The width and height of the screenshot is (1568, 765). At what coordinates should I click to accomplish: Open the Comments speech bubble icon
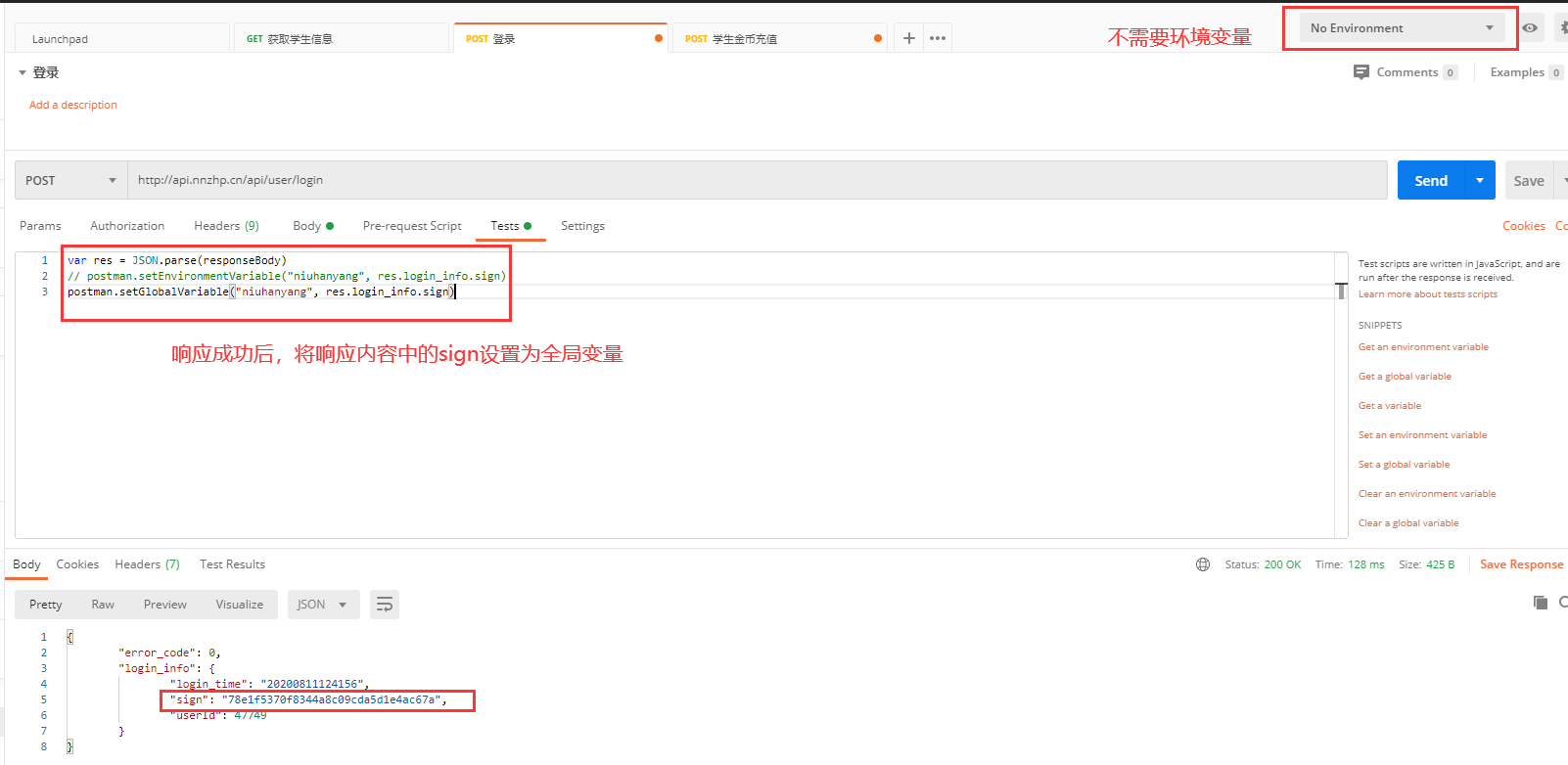[x=1360, y=72]
